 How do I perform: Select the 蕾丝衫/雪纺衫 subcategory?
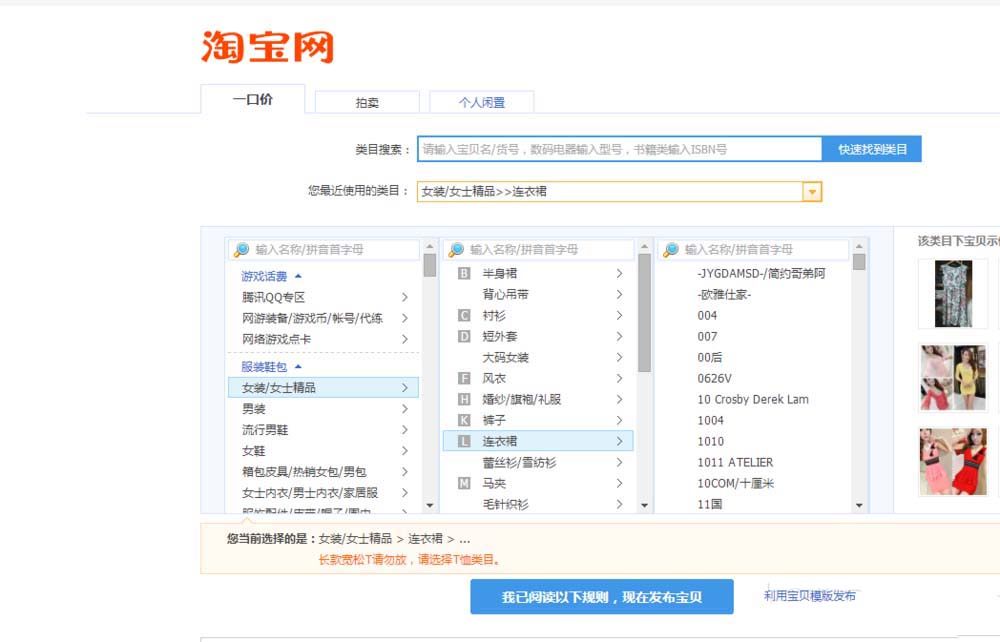[x=538, y=462]
